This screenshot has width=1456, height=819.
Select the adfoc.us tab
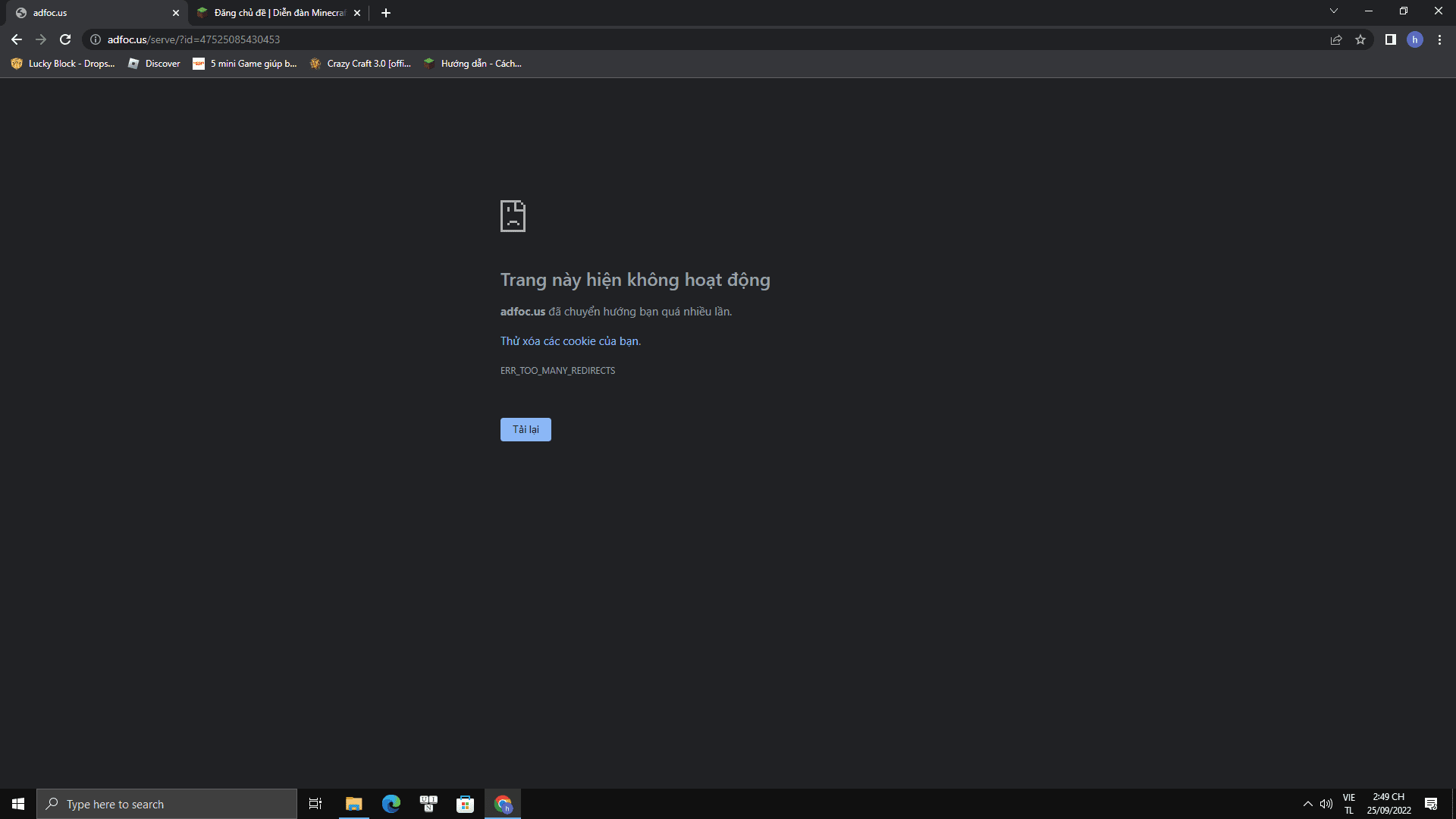91,13
